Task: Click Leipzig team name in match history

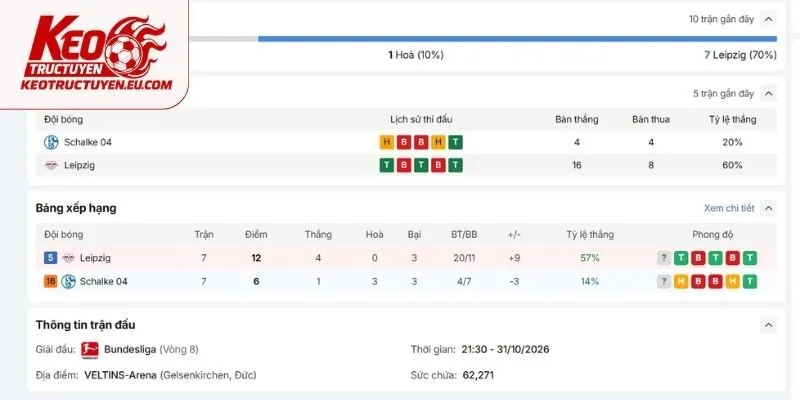Action: [79, 165]
